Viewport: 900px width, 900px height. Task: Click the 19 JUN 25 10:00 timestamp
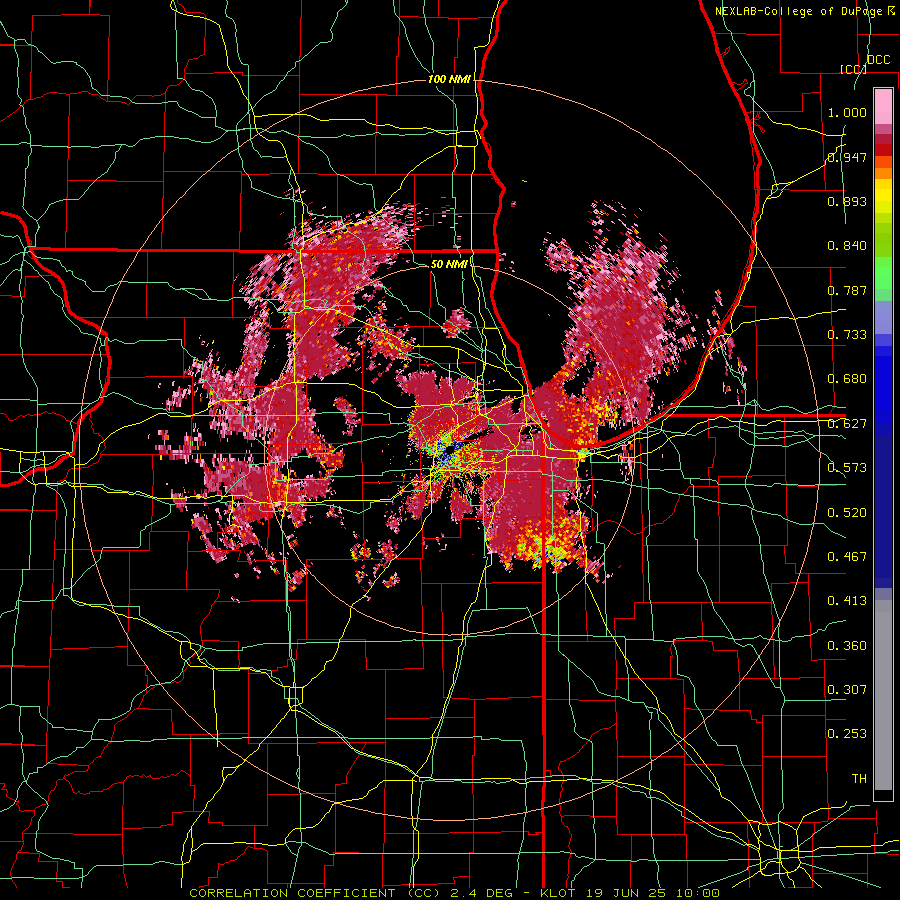651,893
